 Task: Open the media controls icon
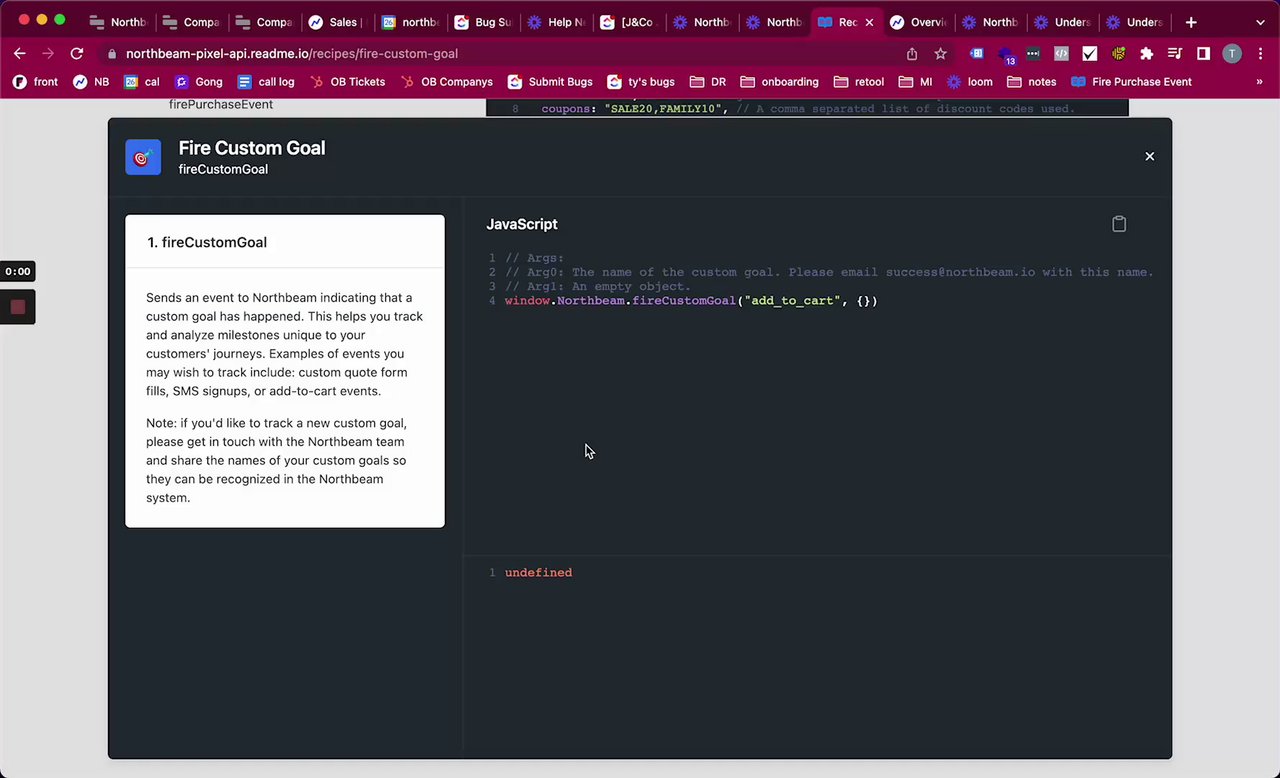[x=1175, y=54]
